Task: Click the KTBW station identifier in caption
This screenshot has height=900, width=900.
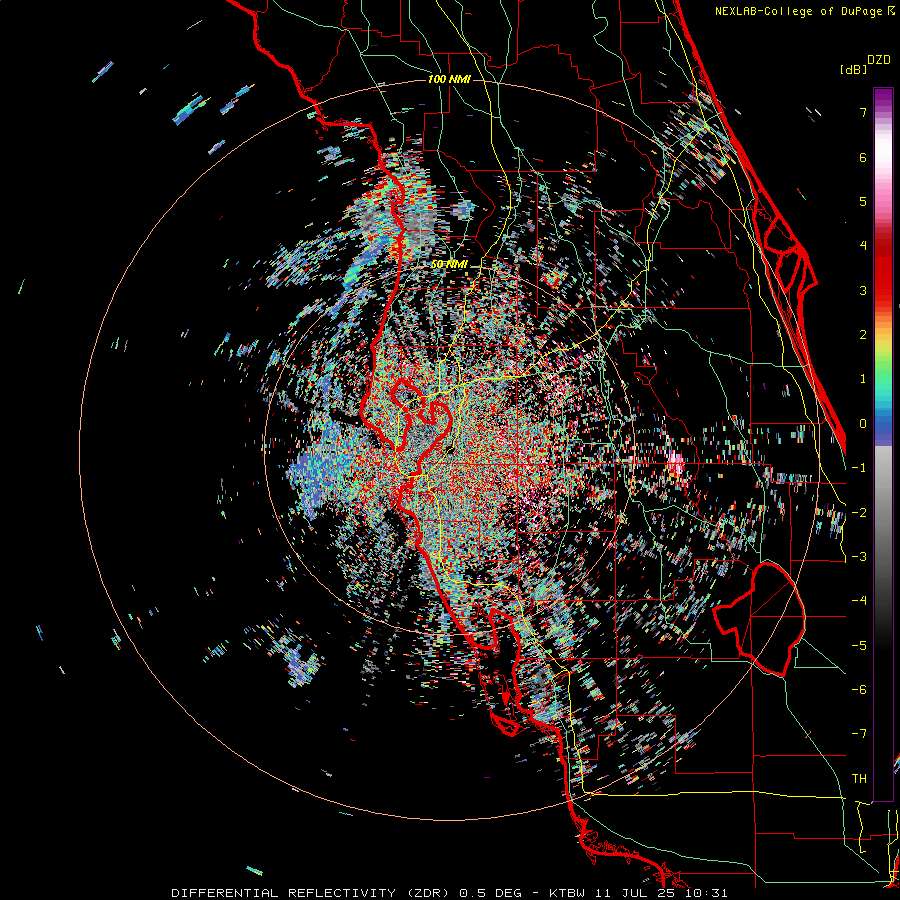Action: [x=567, y=893]
